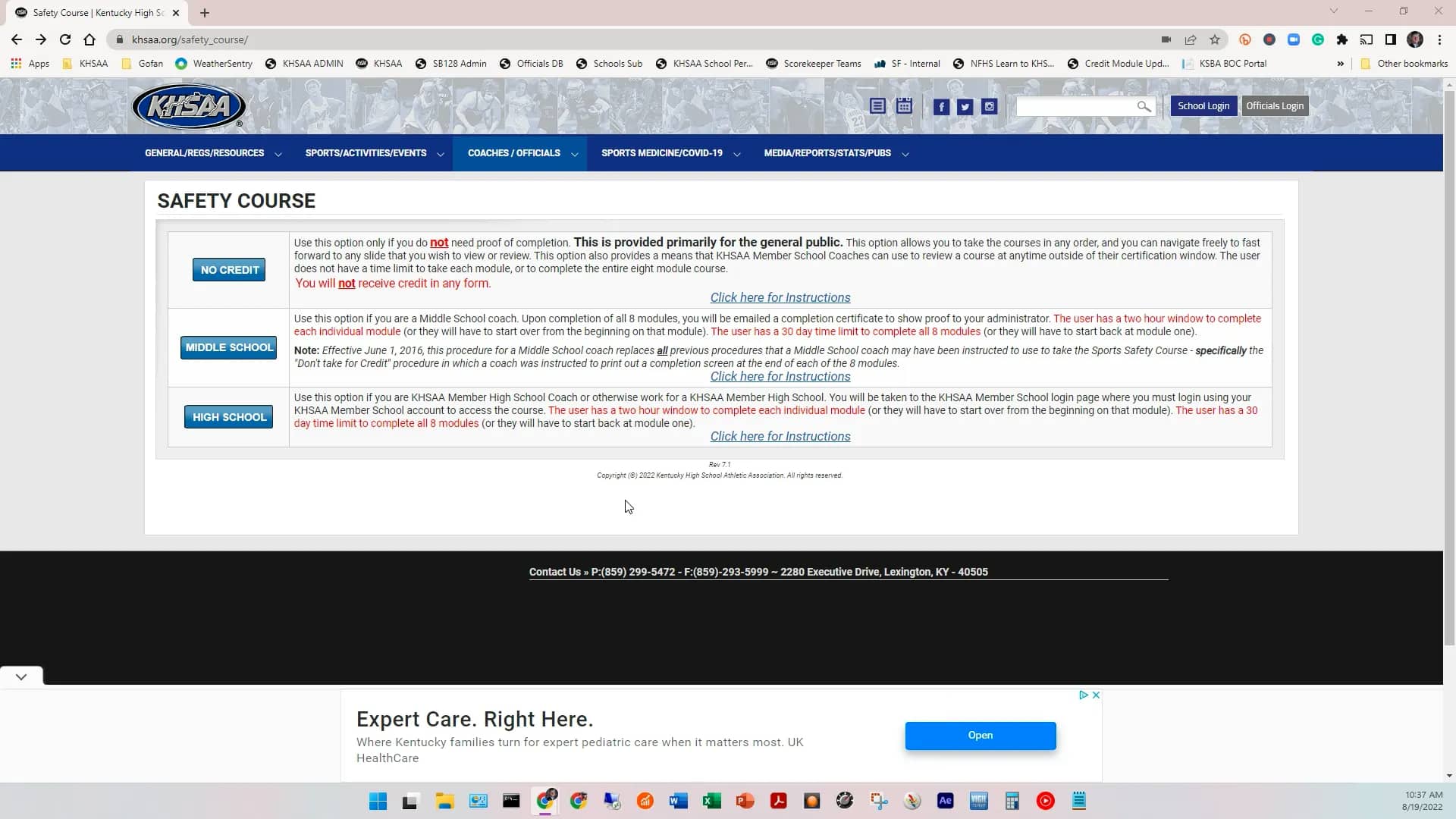
Task: Click into the site search field
Action: click(1075, 107)
